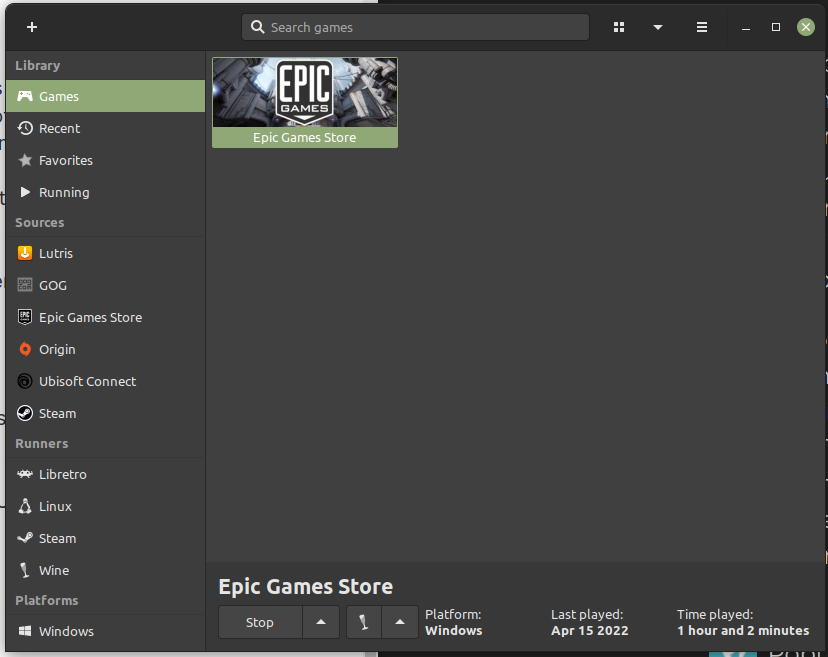The width and height of the screenshot is (828, 657).
Task: Click the Wine glass button in bottom bar
Action: (364, 622)
